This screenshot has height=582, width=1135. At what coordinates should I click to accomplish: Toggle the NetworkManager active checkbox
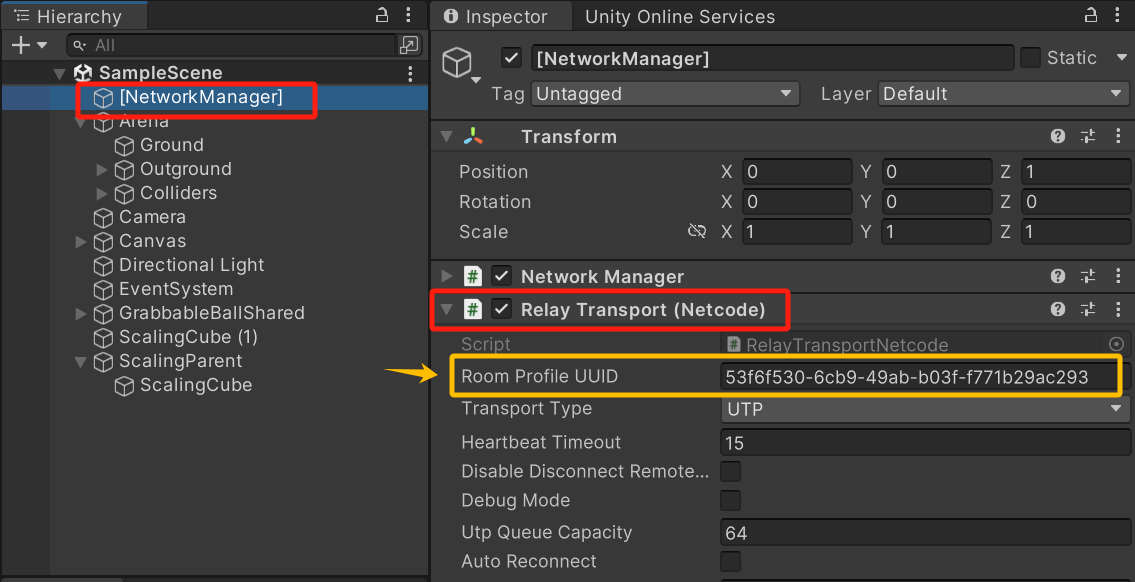point(512,58)
